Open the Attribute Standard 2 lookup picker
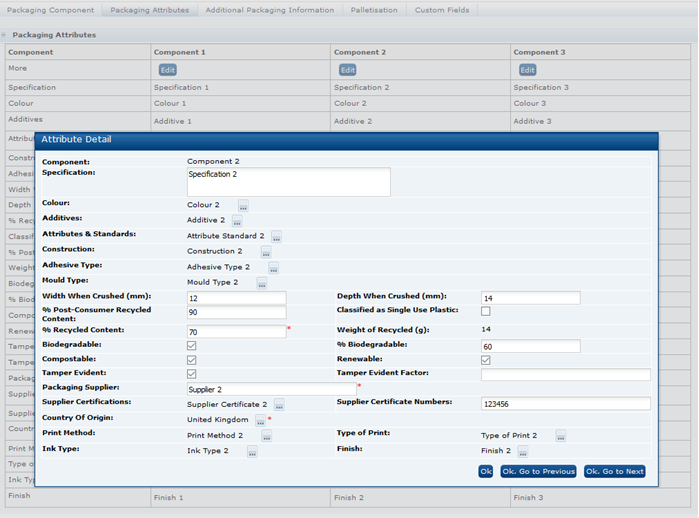This screenshot has height=518, width=699. point(276,236)
